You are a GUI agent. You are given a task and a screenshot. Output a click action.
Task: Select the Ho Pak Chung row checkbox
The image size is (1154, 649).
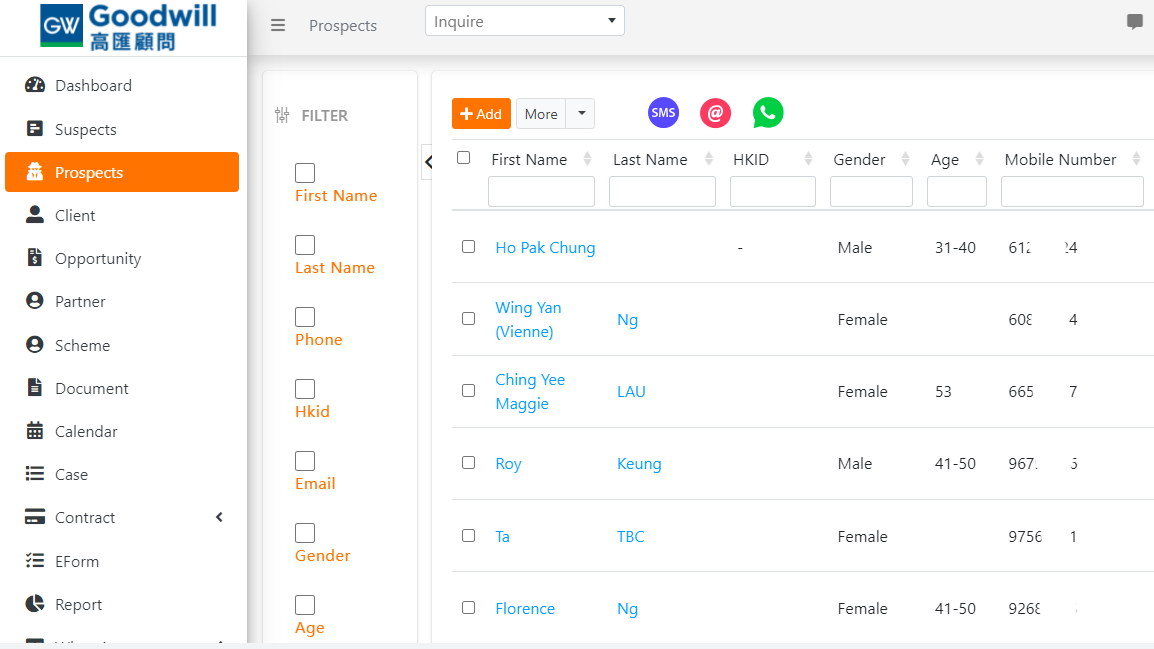(468, 247)
